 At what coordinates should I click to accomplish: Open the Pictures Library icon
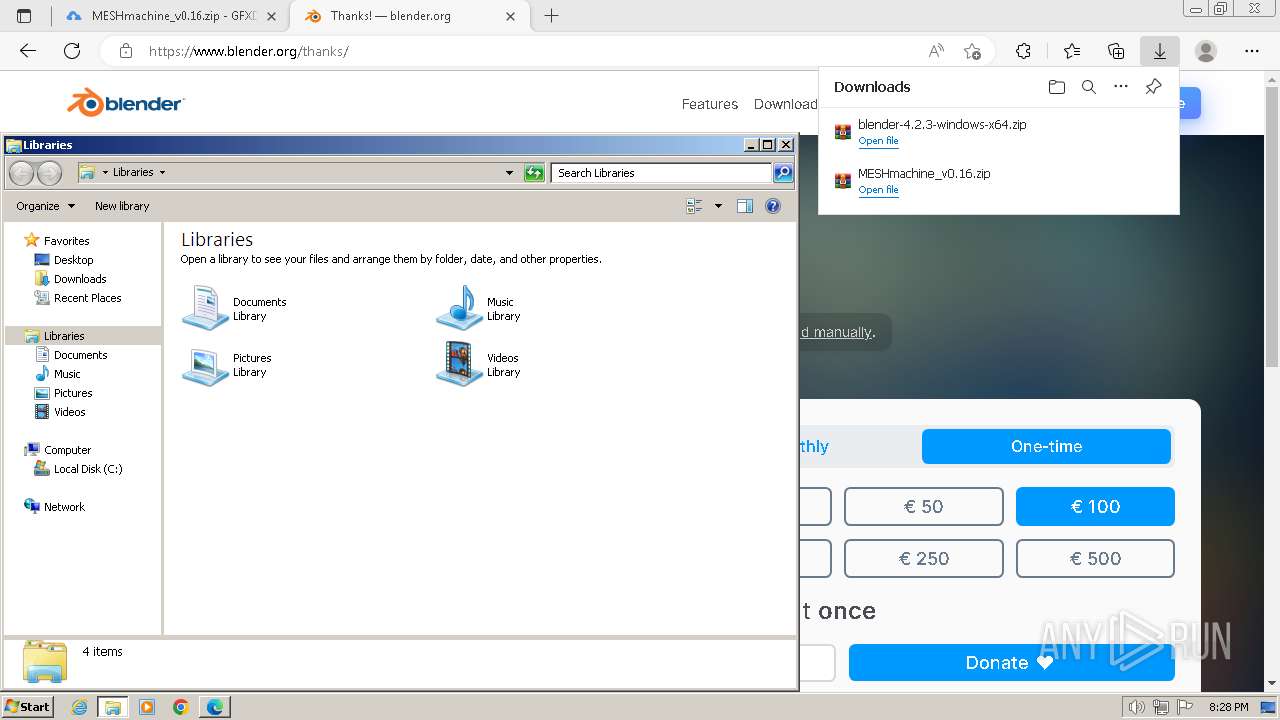[205, 364]
